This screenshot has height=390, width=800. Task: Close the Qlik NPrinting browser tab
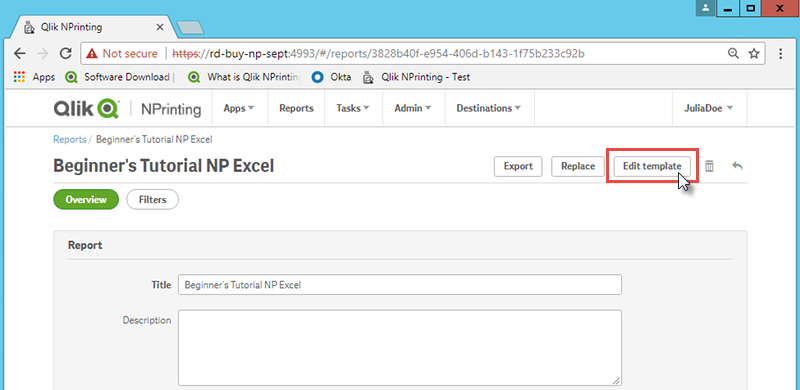coord(160,27)
